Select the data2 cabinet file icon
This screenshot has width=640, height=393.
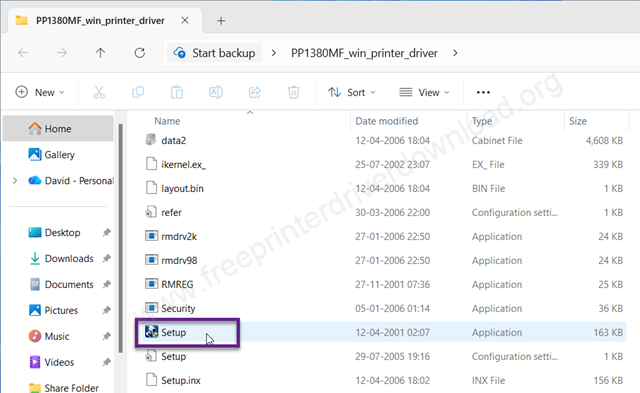(151, 140)
